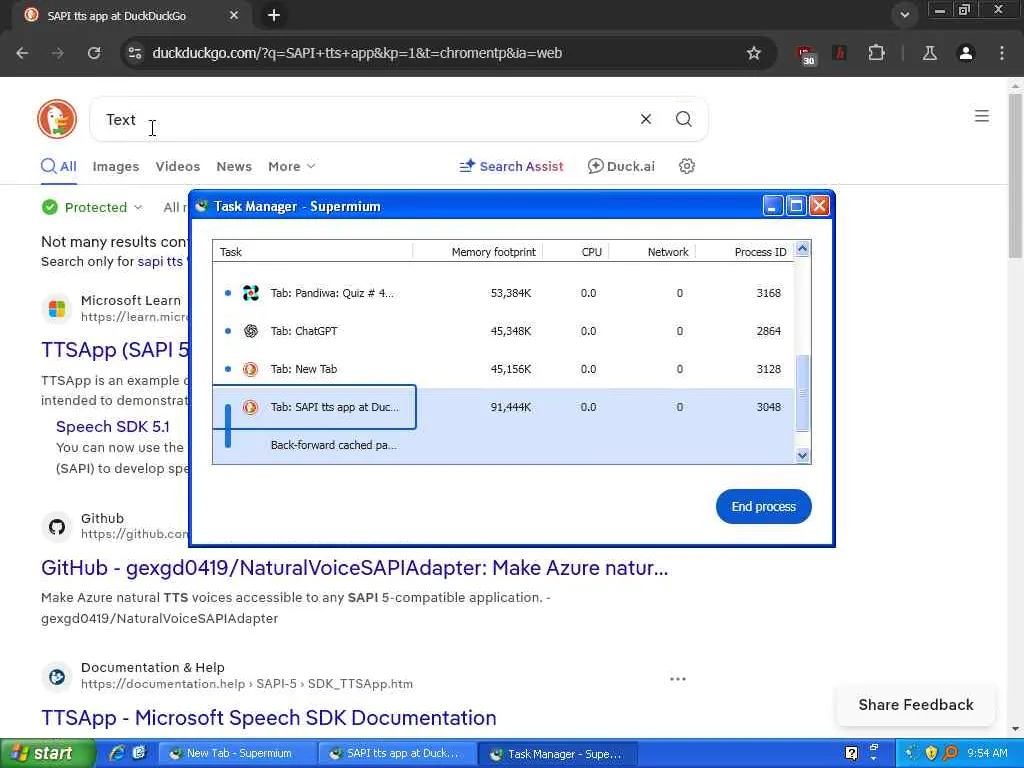Screen dimensions: 1024x768
Task: Open TTSApp (SAPI 5 result link
Action: click(114, 349)
